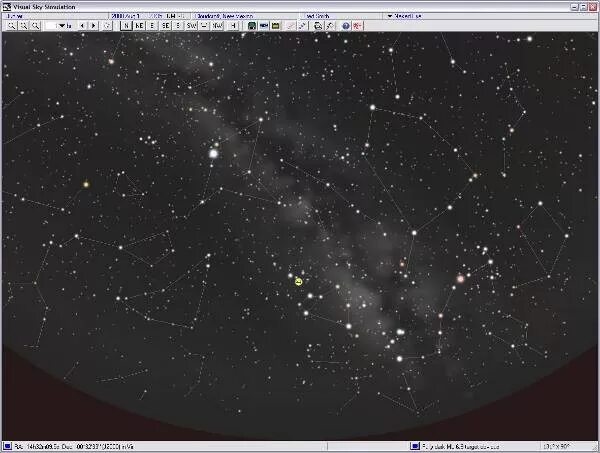The image size is (600, 453).
Task: Click the location field showing New Mexico
Action: pos(224,16)
